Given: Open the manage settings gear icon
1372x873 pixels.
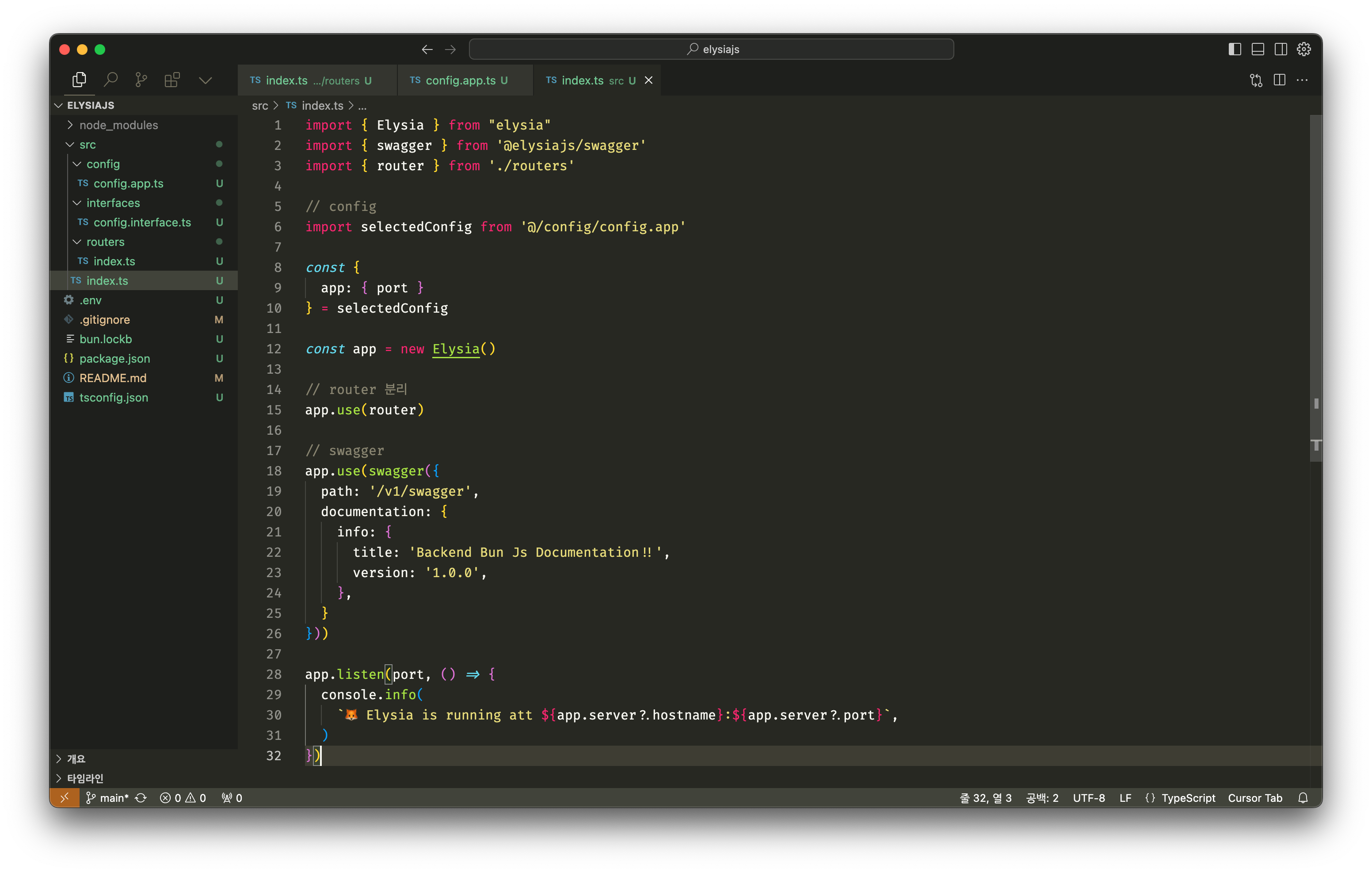Looking at the screenshot, I should point(1303,49).
